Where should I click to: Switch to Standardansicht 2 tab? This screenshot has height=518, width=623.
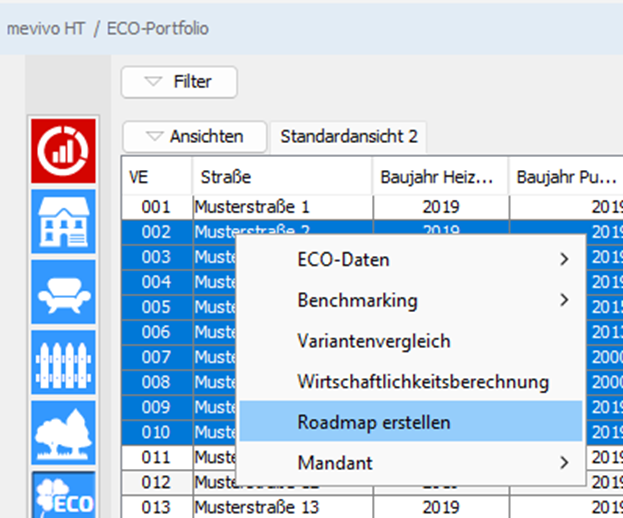point(348,136)
